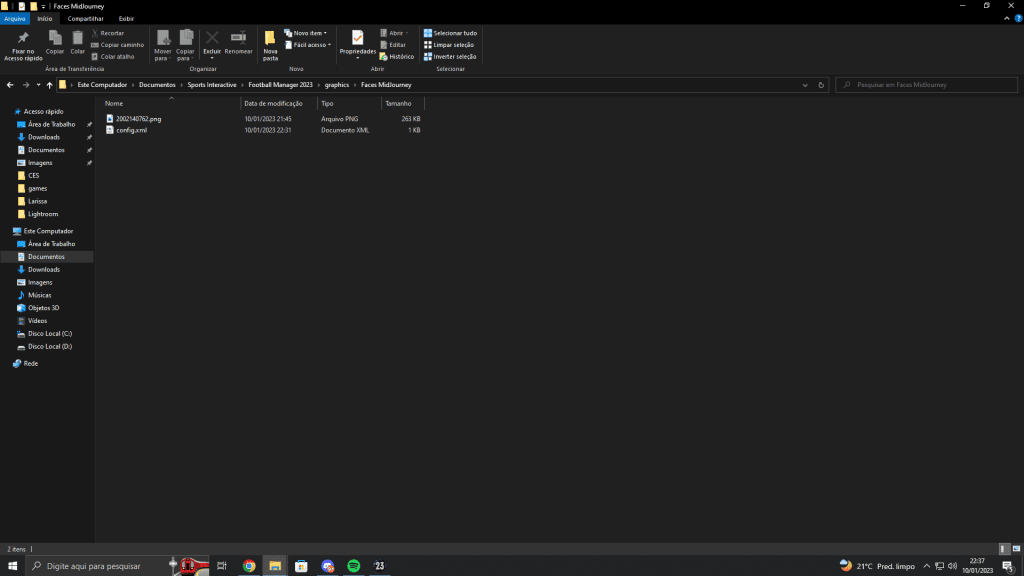Open Spotify from the taskbar
1024x576 pixels.
click(x=353, y=566)
